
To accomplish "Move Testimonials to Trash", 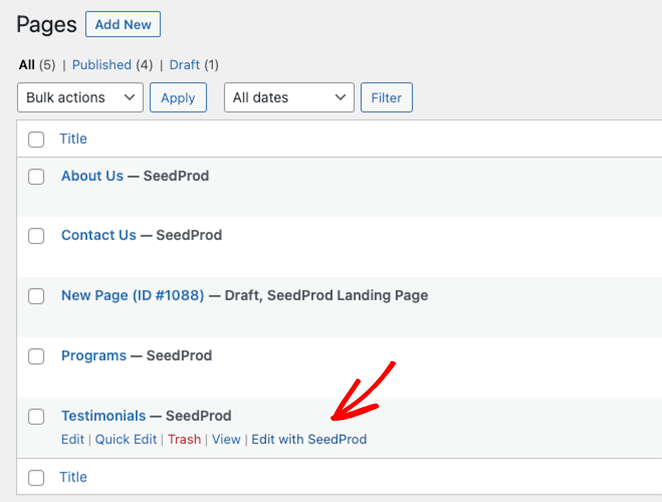I will point(184,439).
